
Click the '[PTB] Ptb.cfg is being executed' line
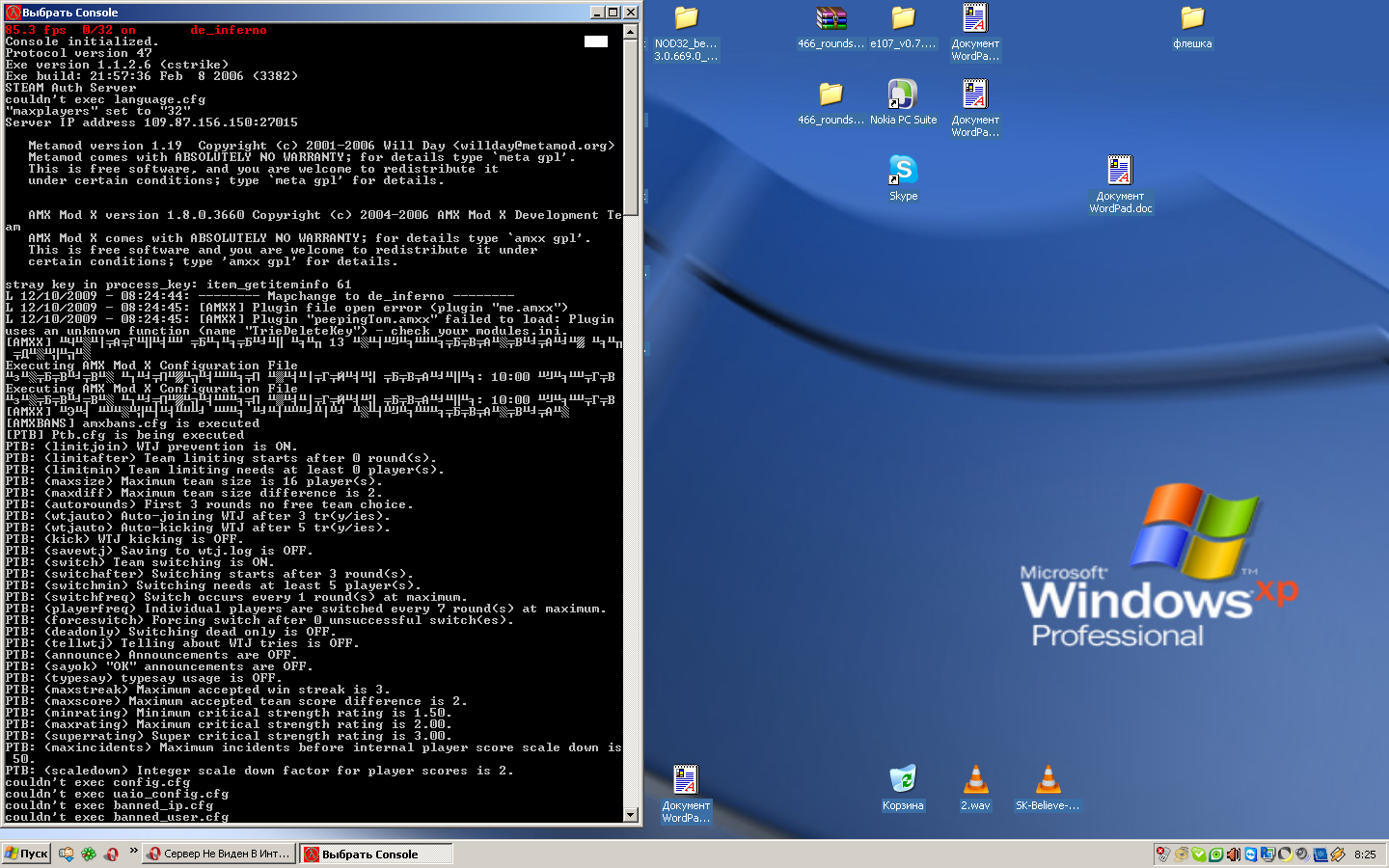click(124, 435)
